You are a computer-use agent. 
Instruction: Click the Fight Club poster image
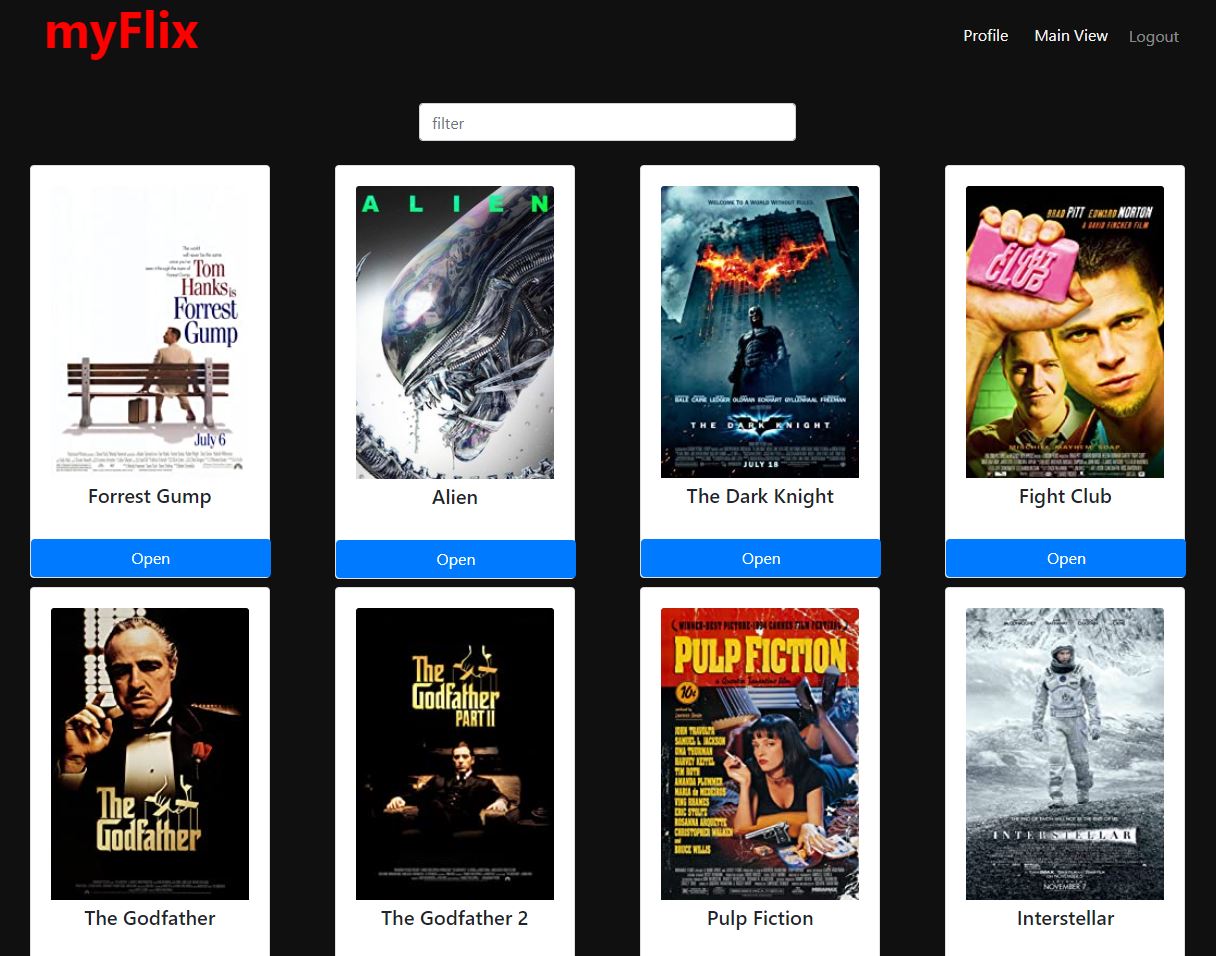(1065, 331)
